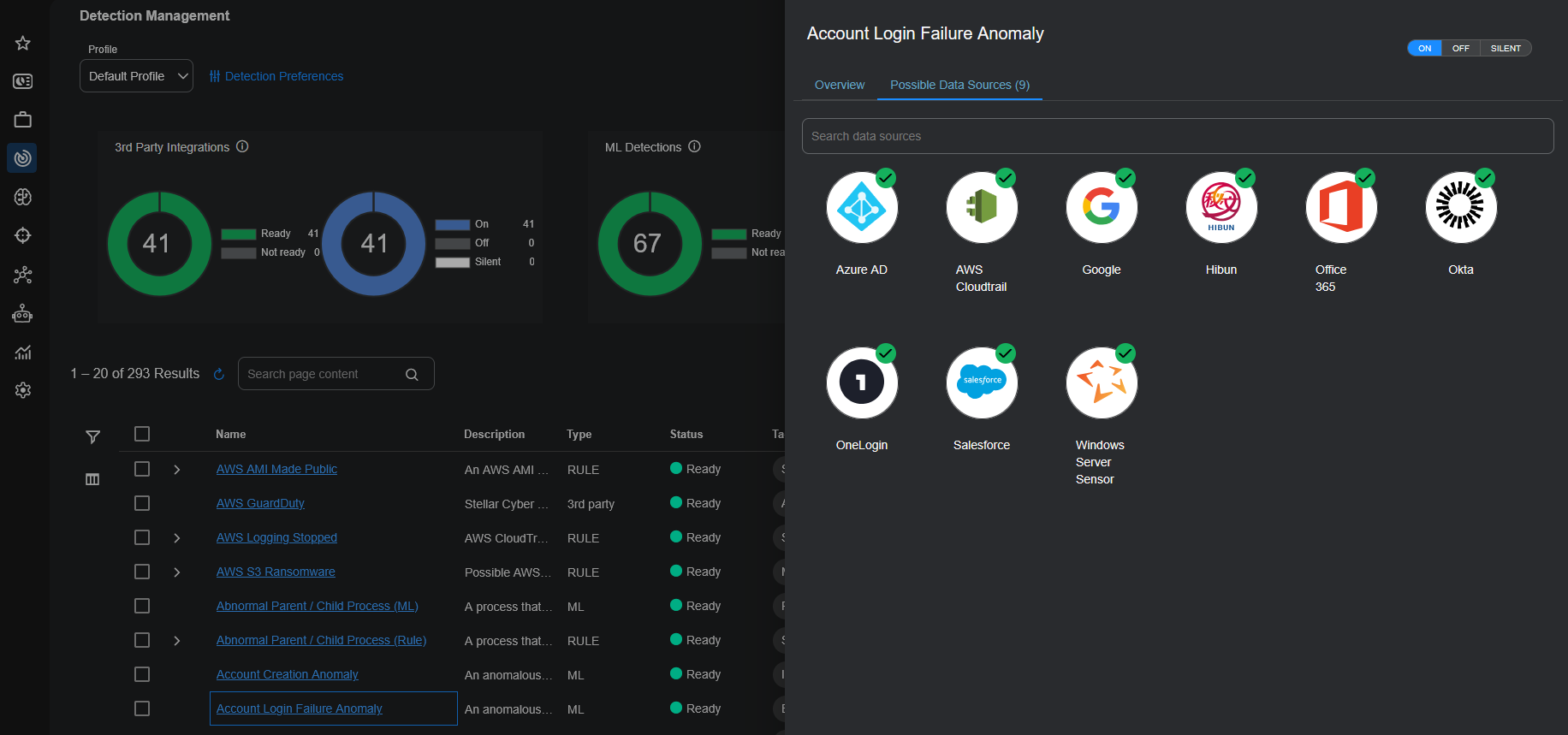Select the Salesforce data source icon
1568x735 pixels.
[x=981, y=383]
